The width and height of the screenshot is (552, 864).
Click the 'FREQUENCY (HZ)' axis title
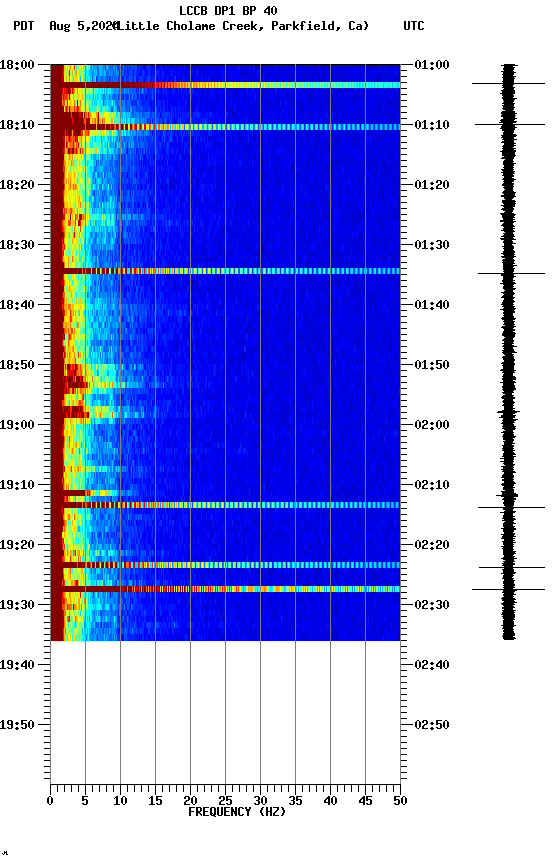[237, 813]
